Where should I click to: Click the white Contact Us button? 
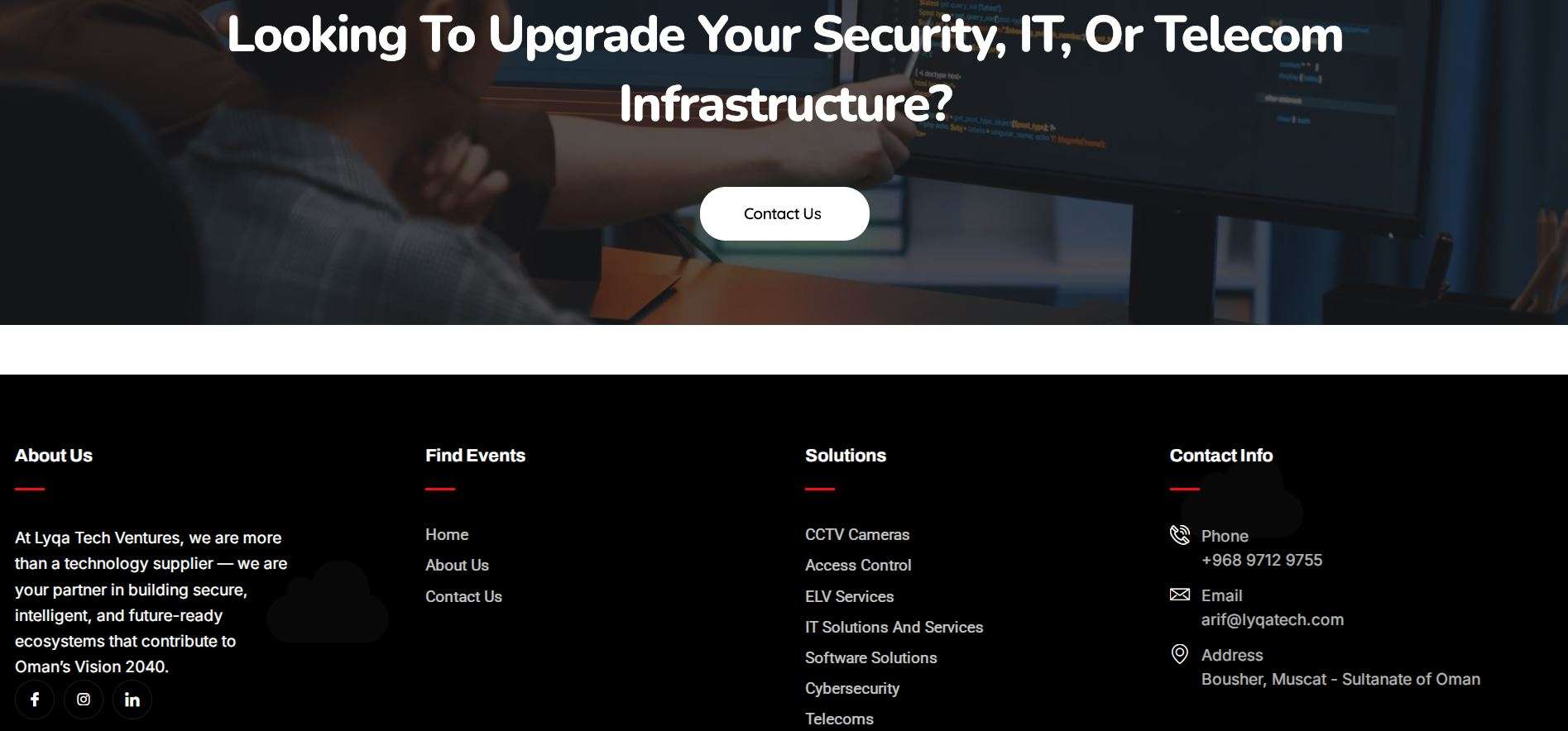(784, 213)
